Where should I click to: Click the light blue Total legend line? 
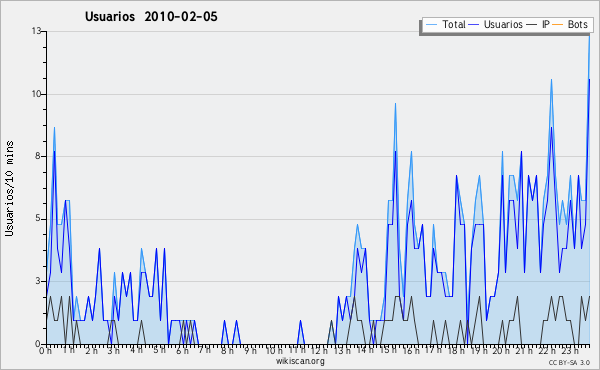tap(431, 25)
